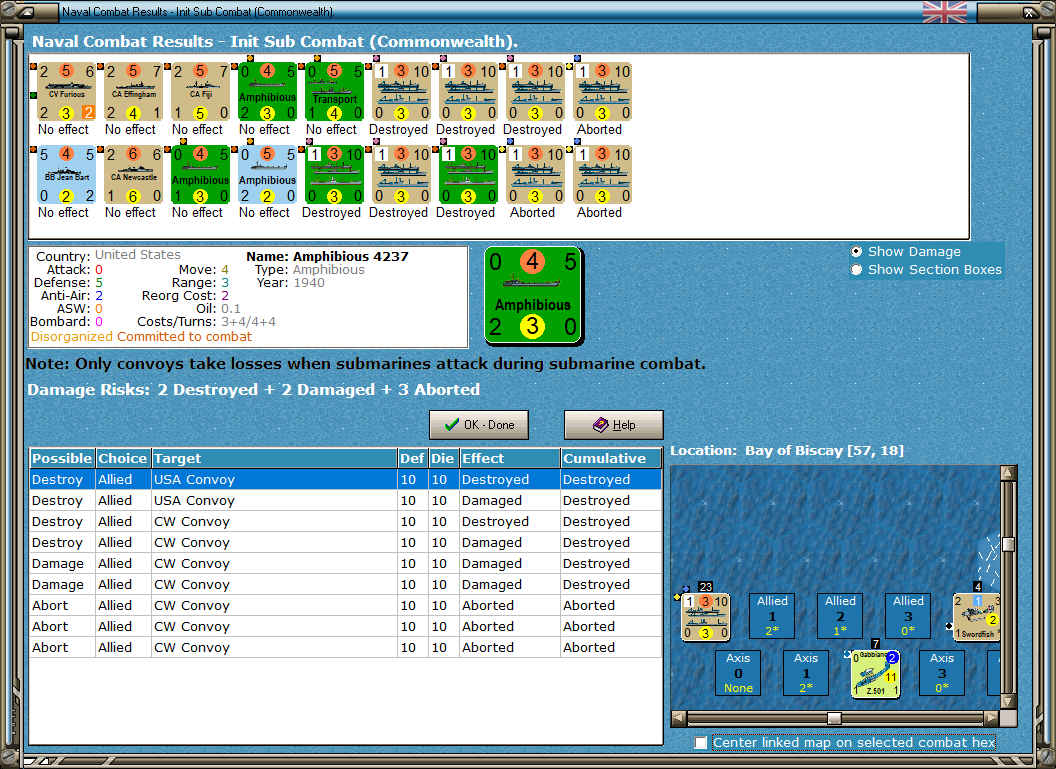
Task: Close the Naval Combat Results window
Action: 1030,11
